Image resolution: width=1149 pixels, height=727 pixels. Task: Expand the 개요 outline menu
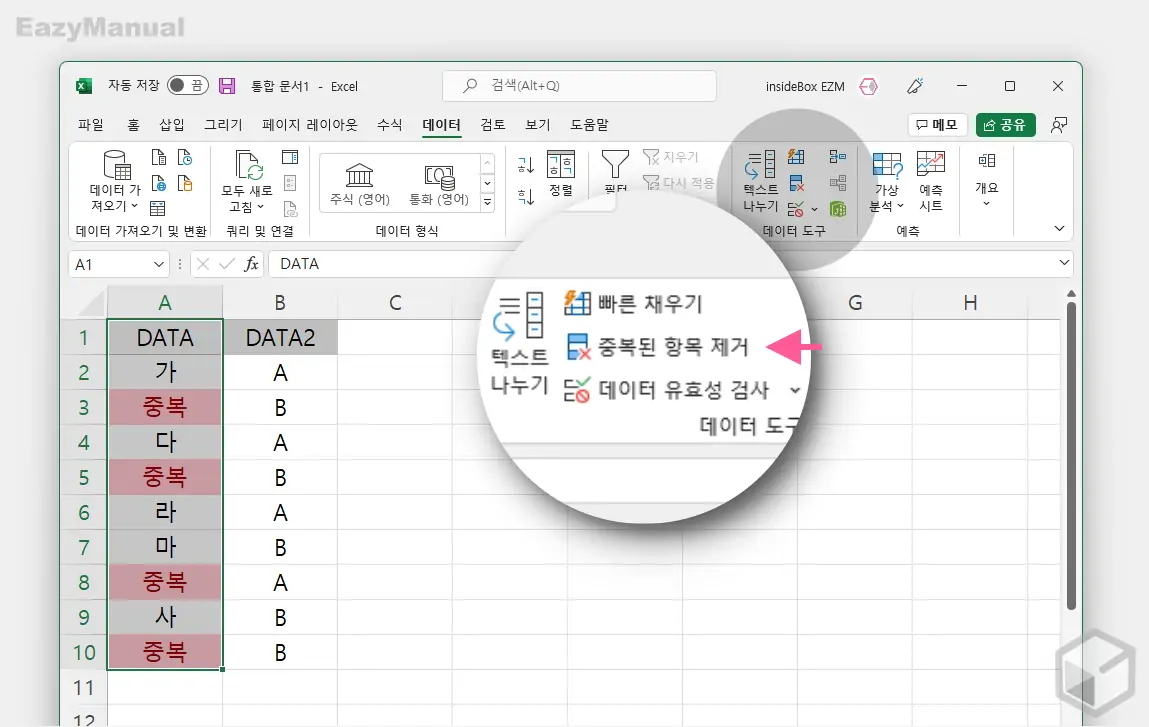[986, 180]
